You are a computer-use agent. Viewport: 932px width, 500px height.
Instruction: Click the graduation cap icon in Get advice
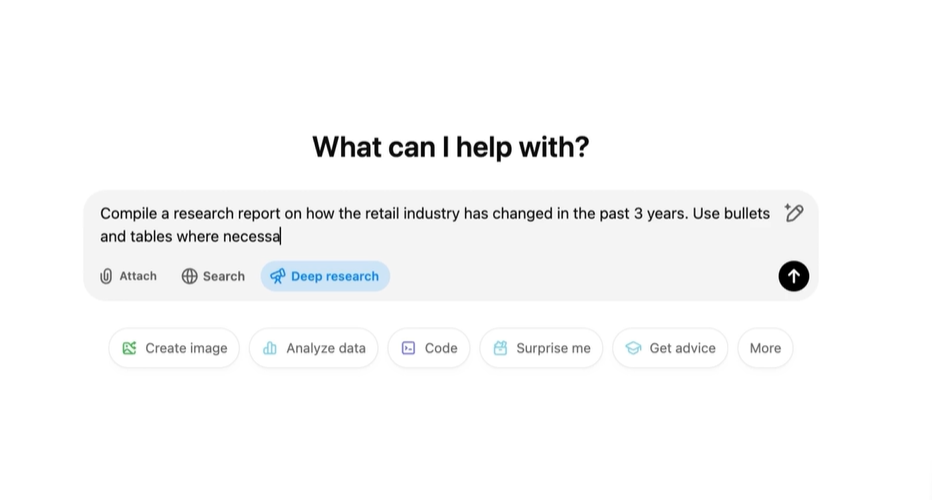(x=633, y=348)
